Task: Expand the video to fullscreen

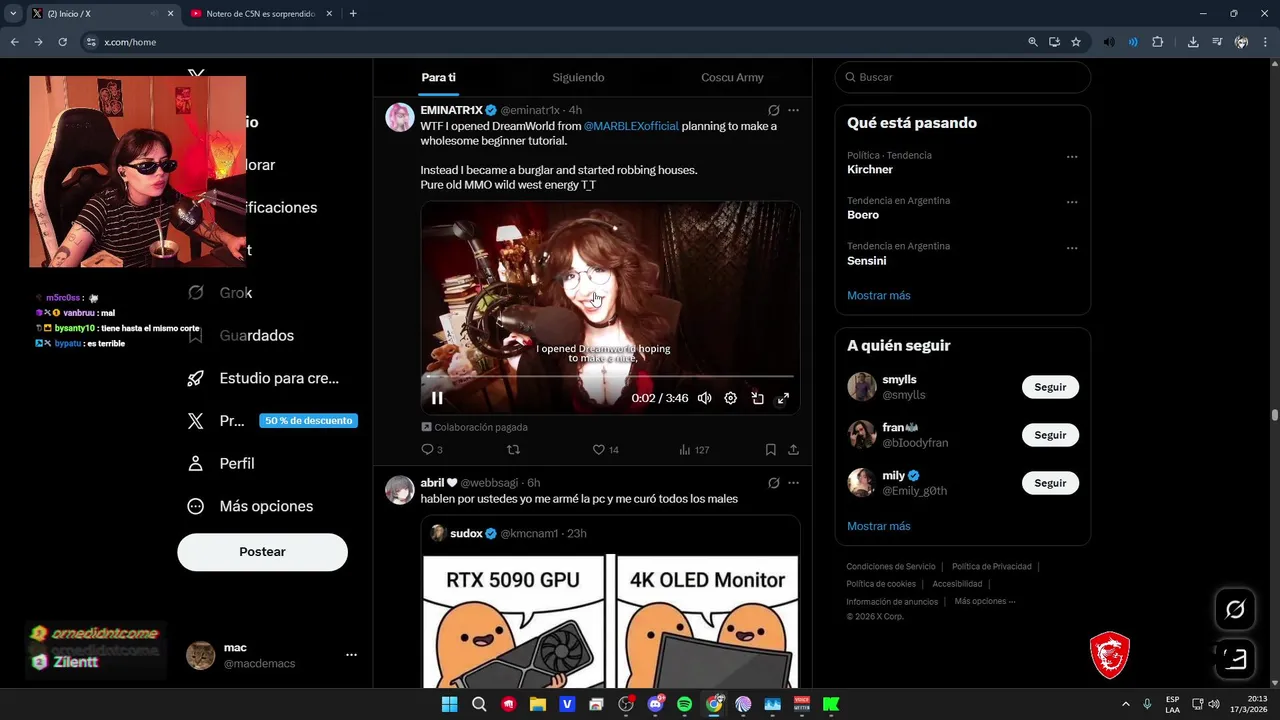Action: pyautogui.click(x=783, y=398)
